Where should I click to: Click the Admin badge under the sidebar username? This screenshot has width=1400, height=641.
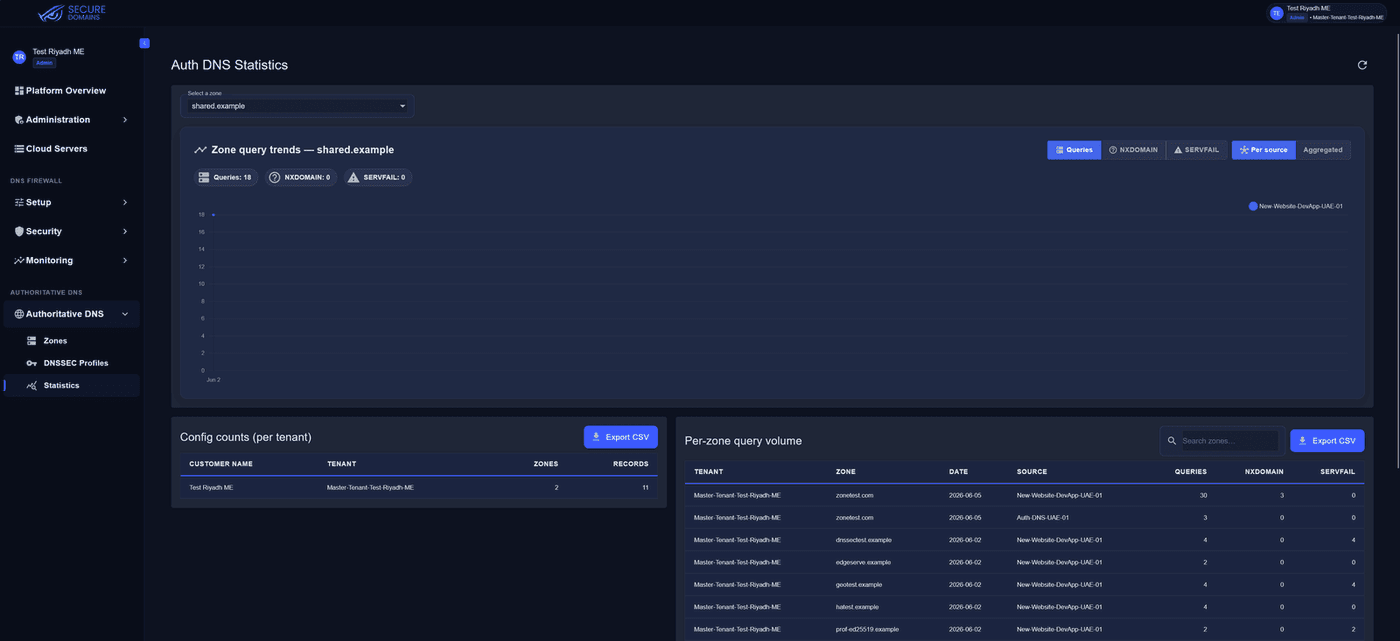pyautogui.click(x=44, y=63)
